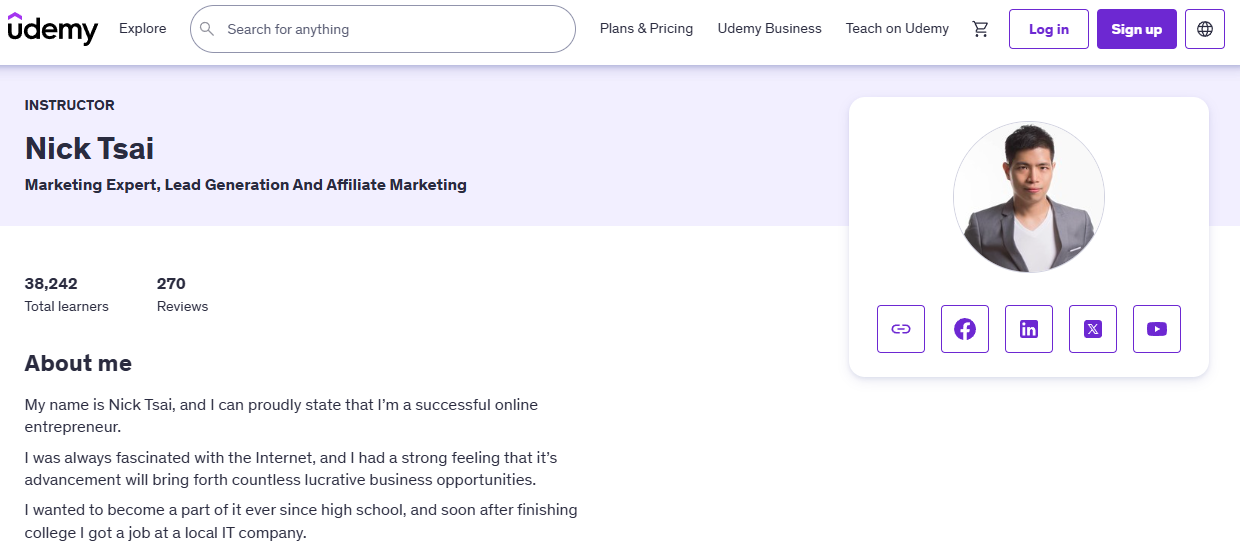Open Teach on Udemy link

coord(897,28)
